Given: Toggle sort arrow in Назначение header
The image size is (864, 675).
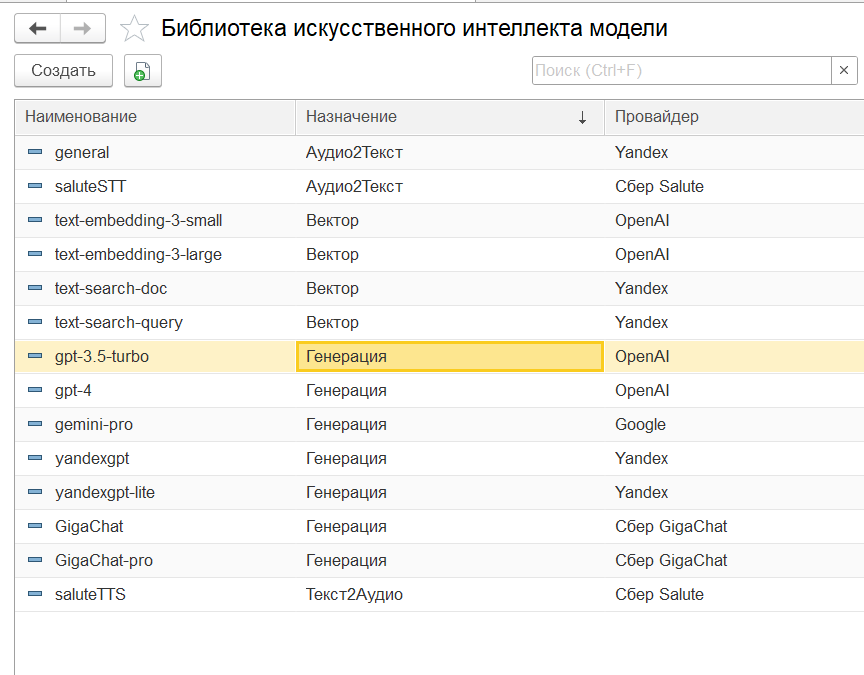Looking at the screenshot, I should [582, 118].
